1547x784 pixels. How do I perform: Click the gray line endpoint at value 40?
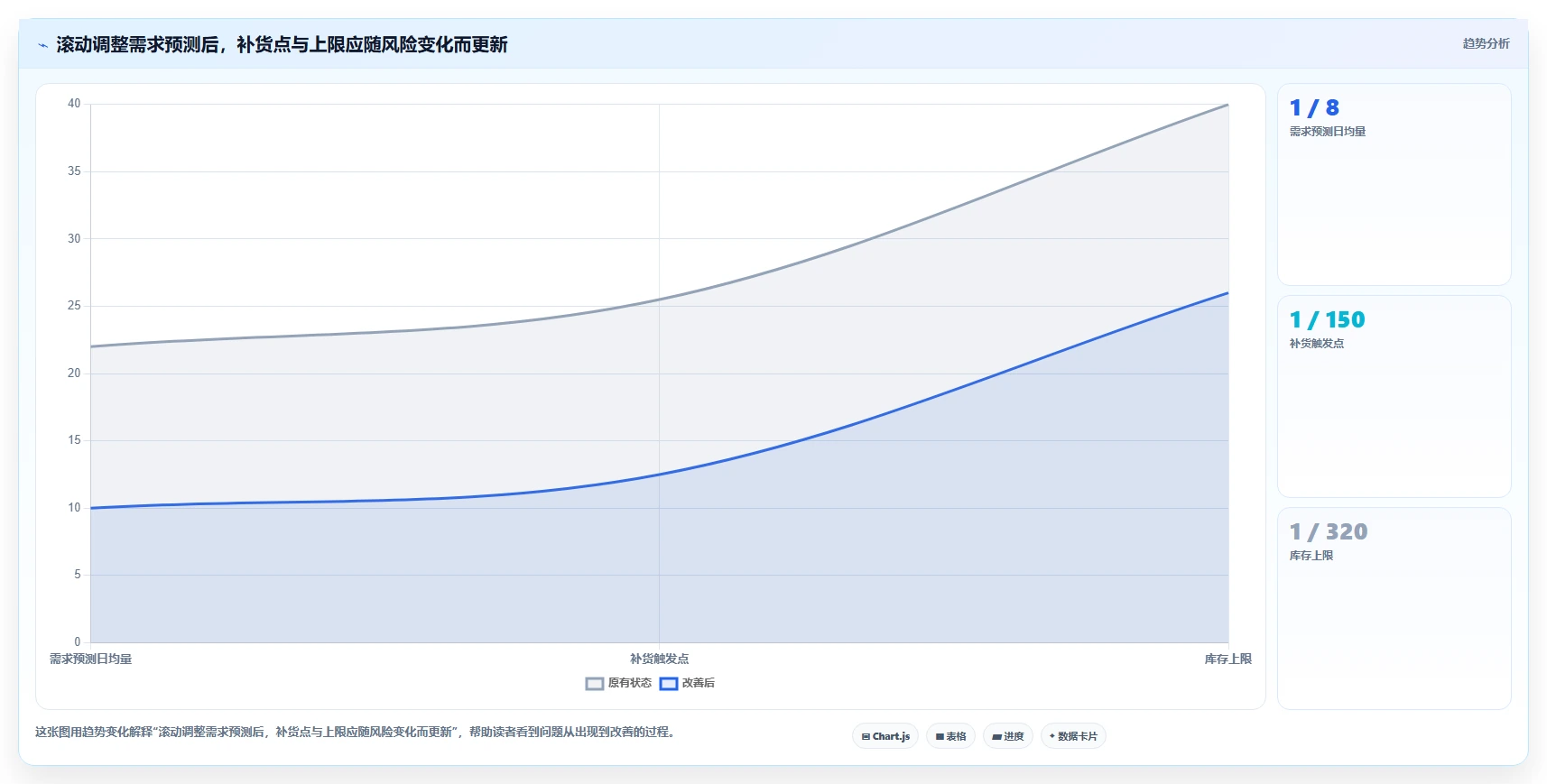(x=1227, y=105)
